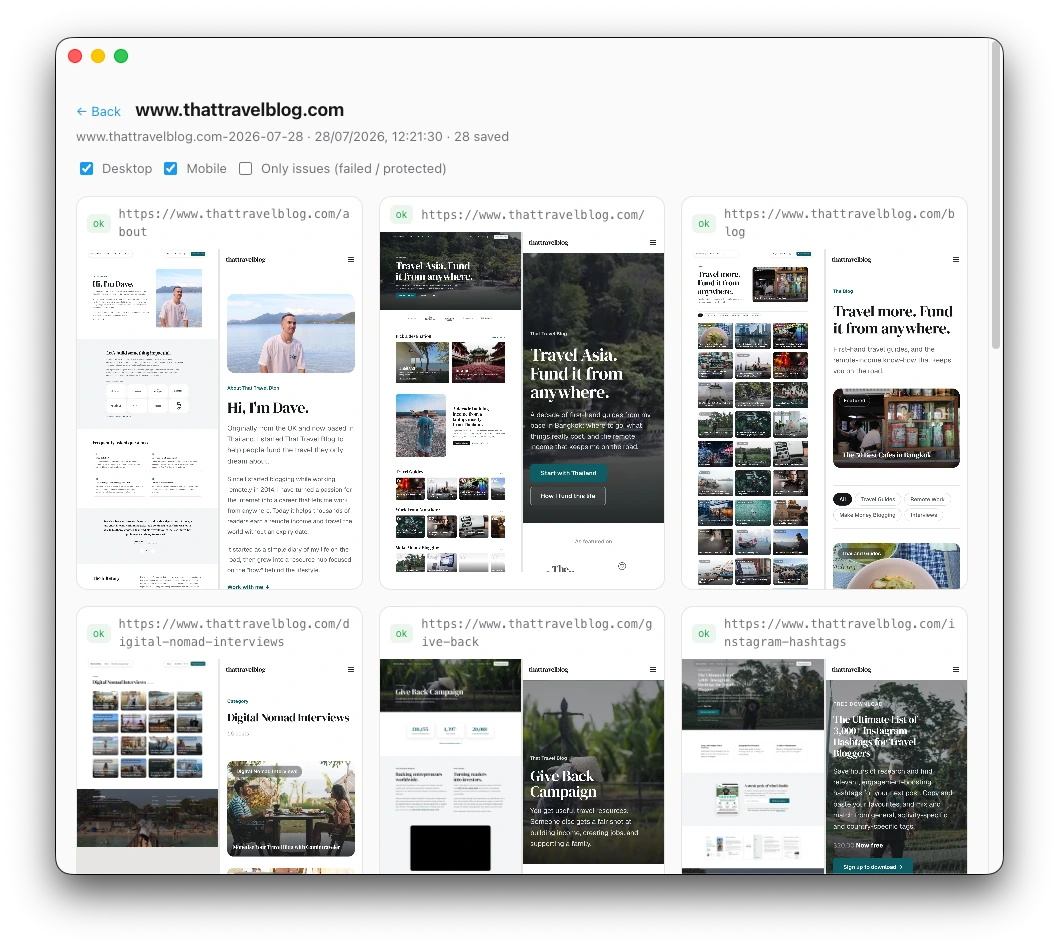The height and width of the screenshot is (948, 1059).
Task: Click the www.thattravelblog.com page title
Action: [240, 110]
